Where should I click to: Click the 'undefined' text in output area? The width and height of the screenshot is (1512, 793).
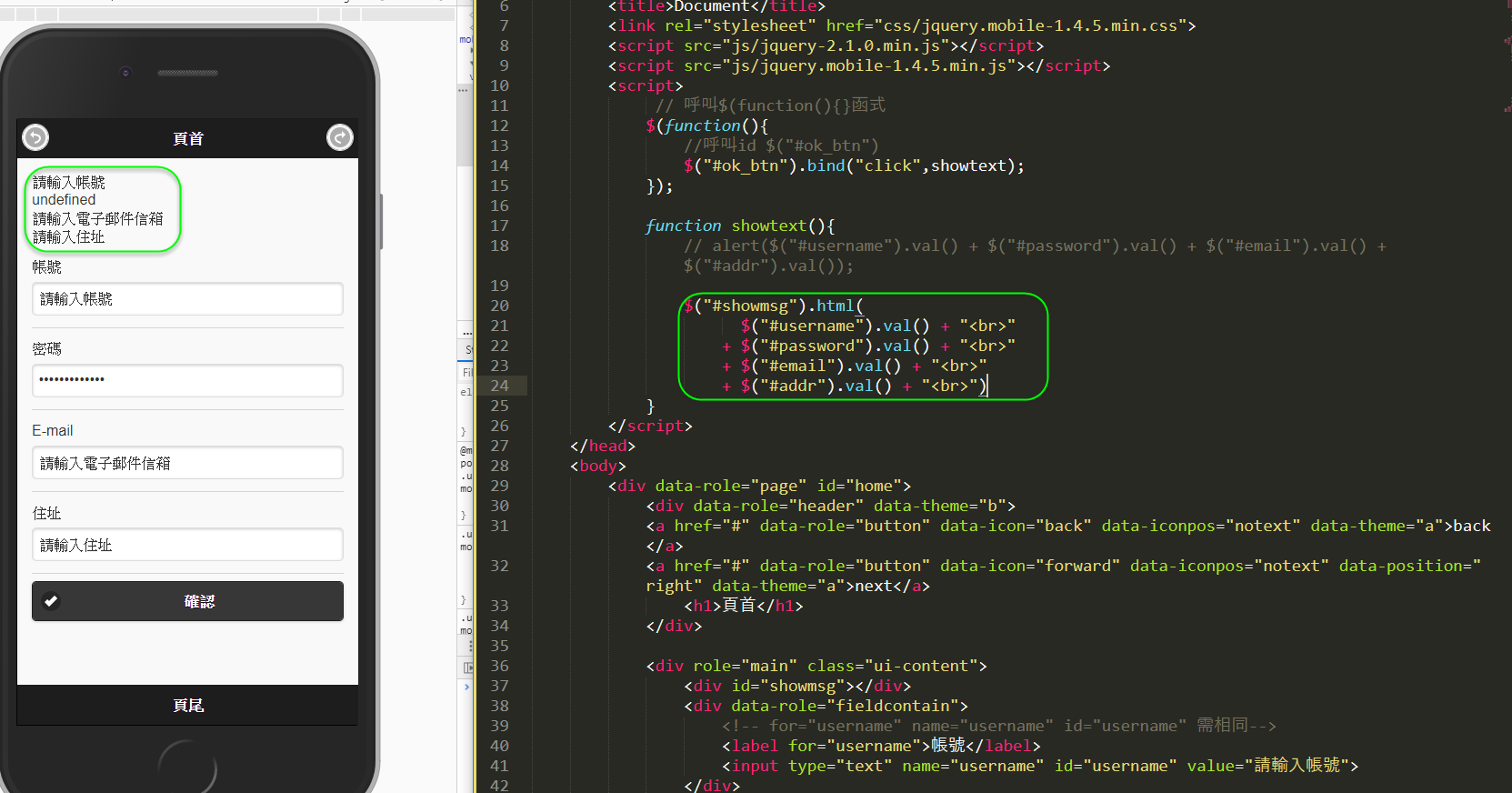[x=64, y=200]
